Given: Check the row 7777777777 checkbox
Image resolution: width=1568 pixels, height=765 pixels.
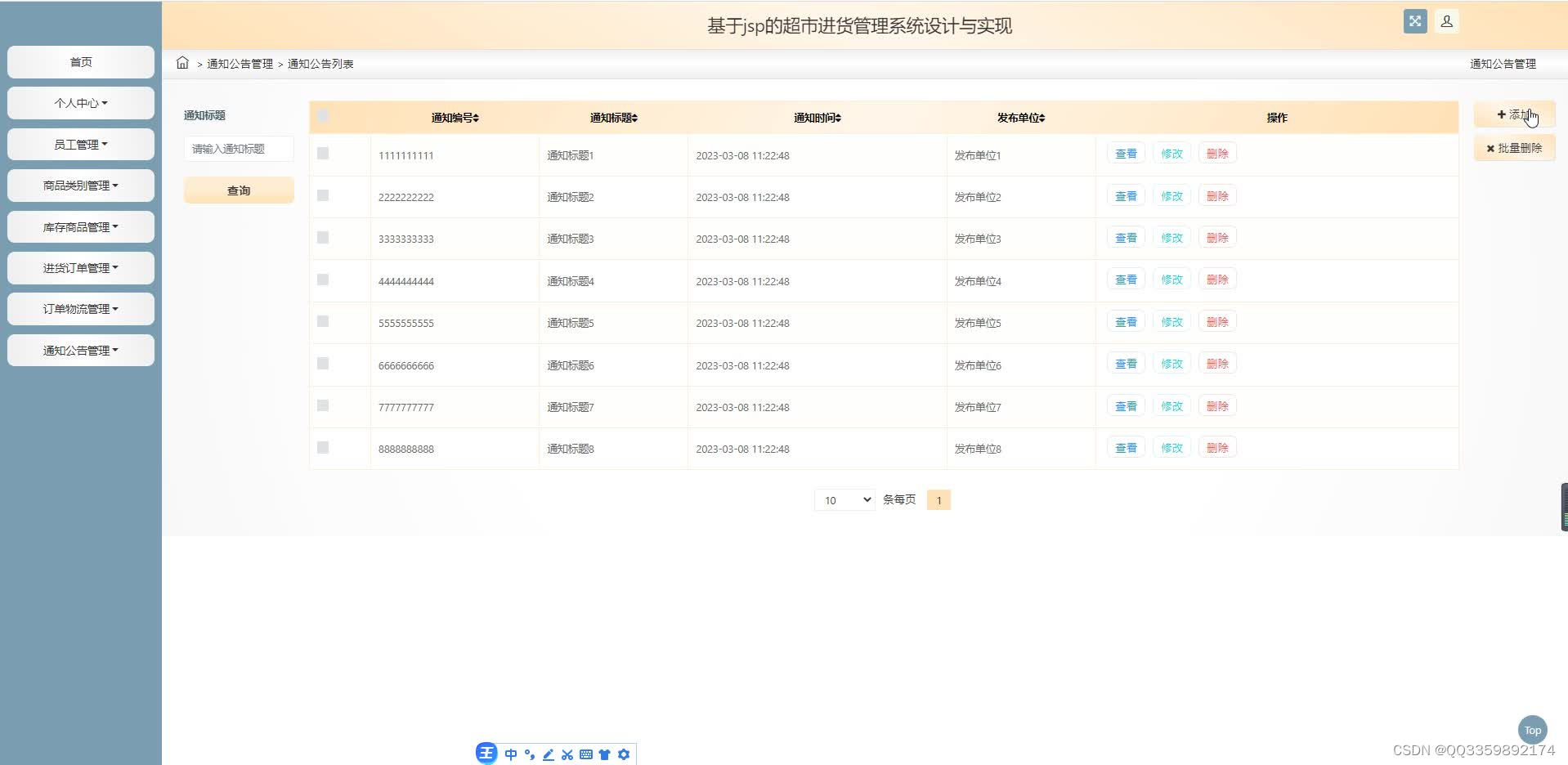Looking at the screenshot, I should pos(323,405).
